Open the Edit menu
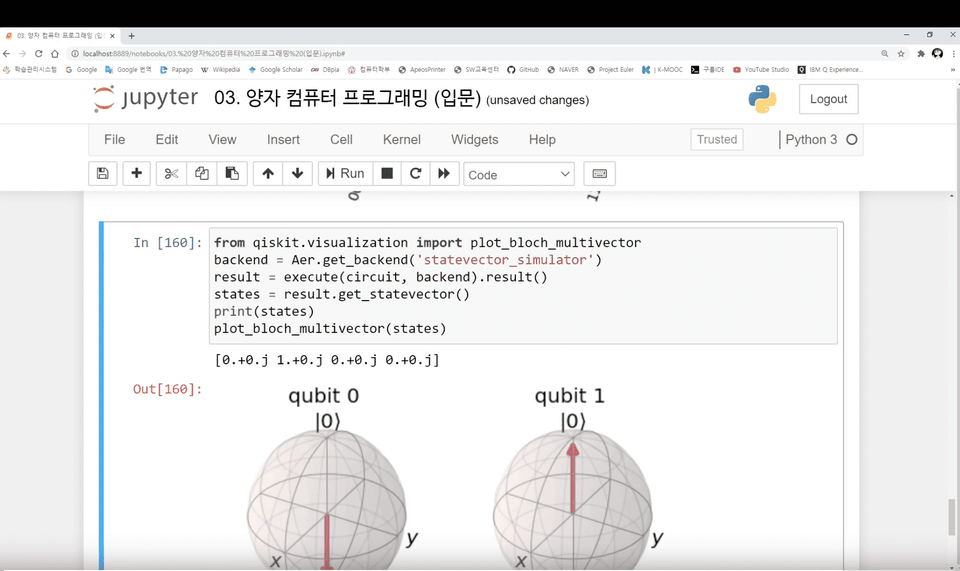This screenshot has width=960, height=571. (167, 140)
